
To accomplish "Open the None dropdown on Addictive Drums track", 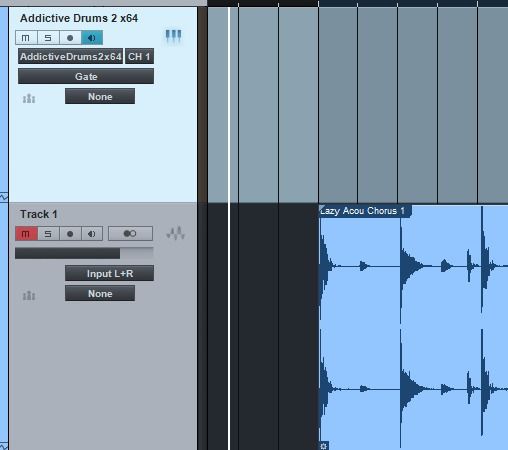I will click(100, 96).
